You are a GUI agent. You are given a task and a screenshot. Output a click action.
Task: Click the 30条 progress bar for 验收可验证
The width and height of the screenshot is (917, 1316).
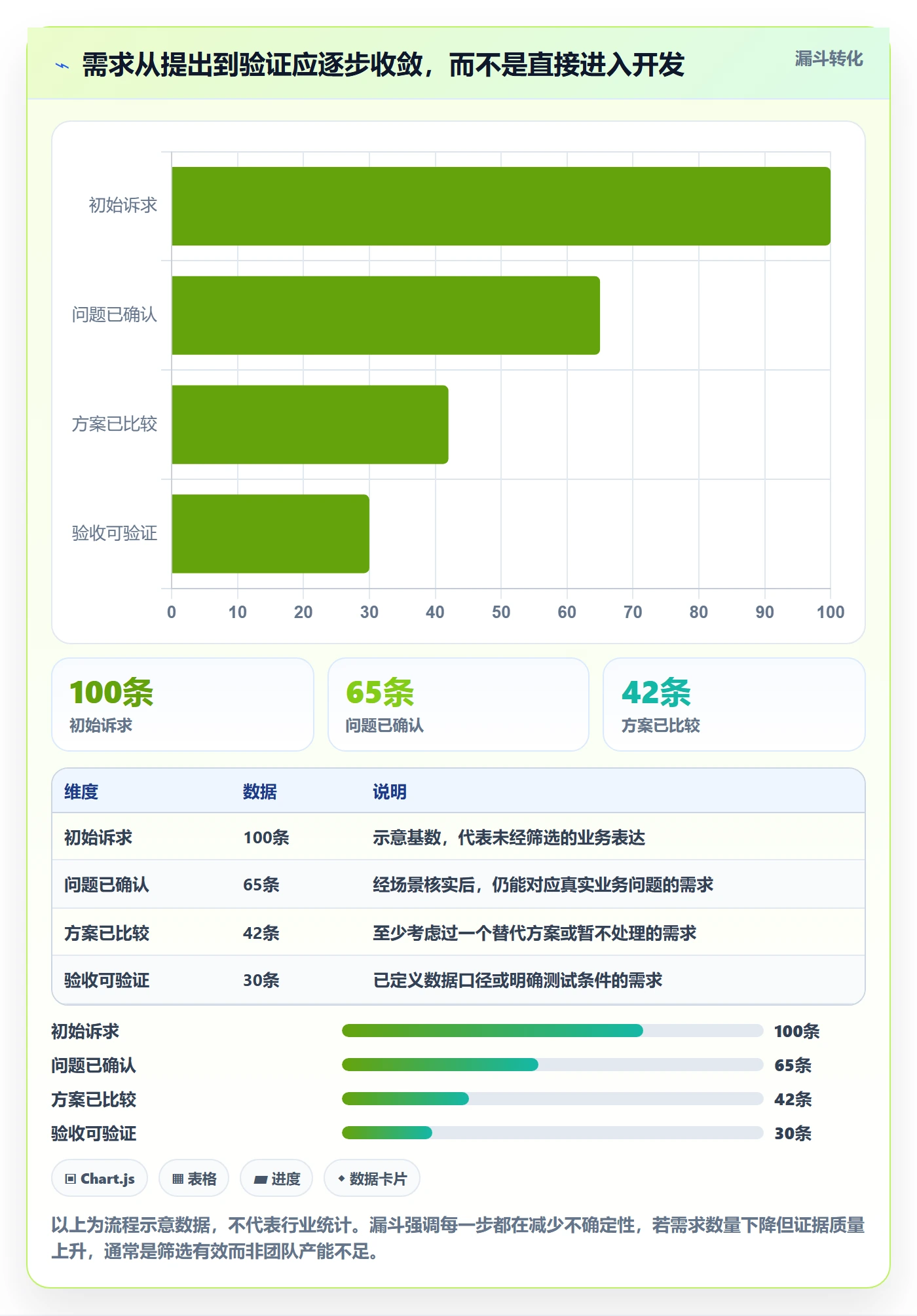pyautogui.click(x=553, y=1133)
